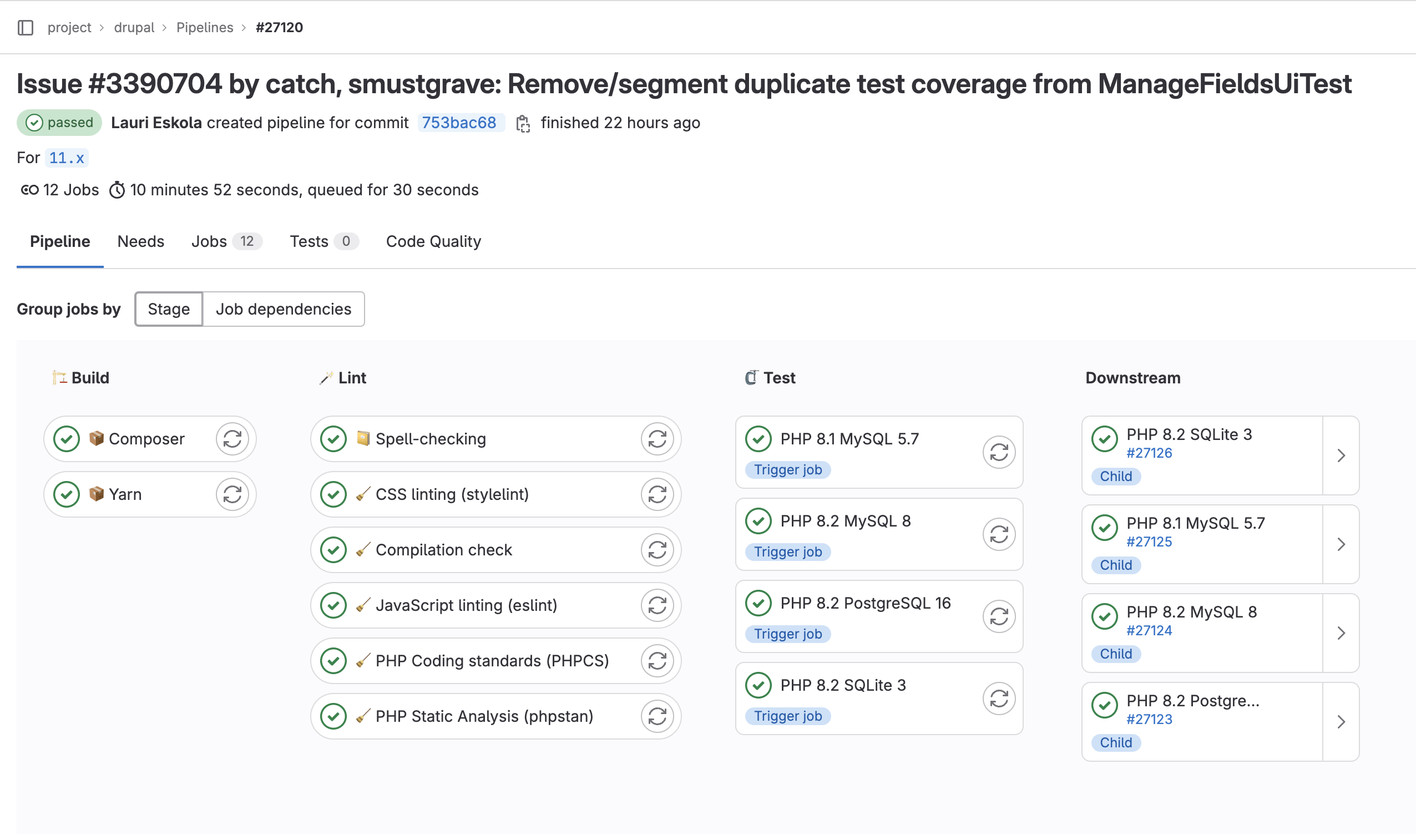Navigate to Pipelines via the breadcrumb

pyautogui.click(x=204, y=27)
